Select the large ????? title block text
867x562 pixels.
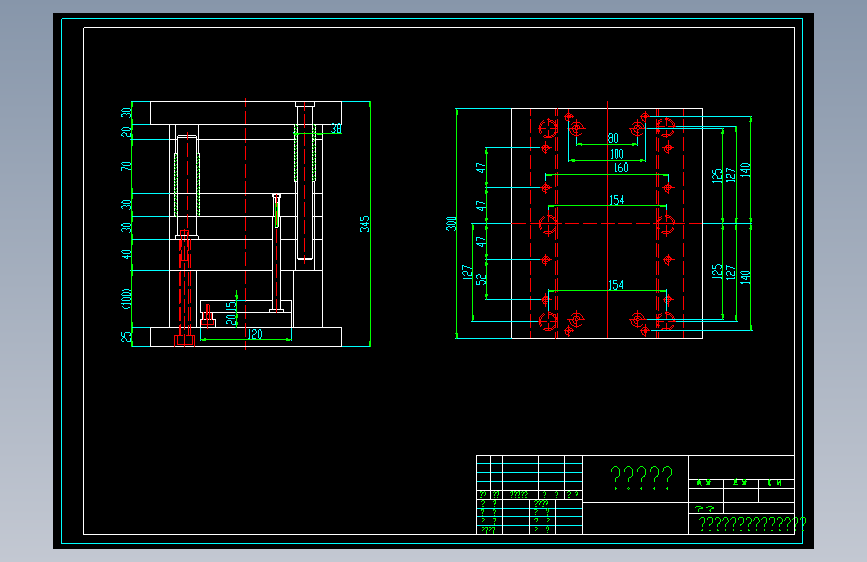coord(641,477)
